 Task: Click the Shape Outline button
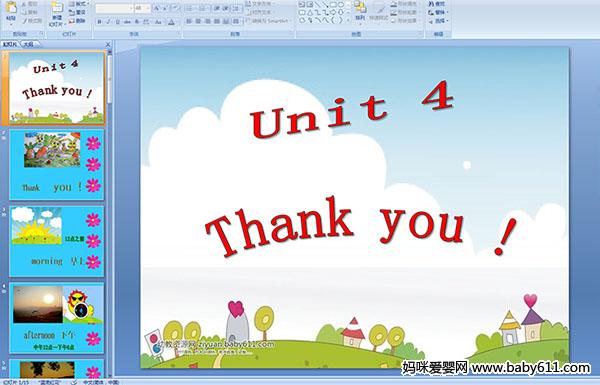pos(405,12)
